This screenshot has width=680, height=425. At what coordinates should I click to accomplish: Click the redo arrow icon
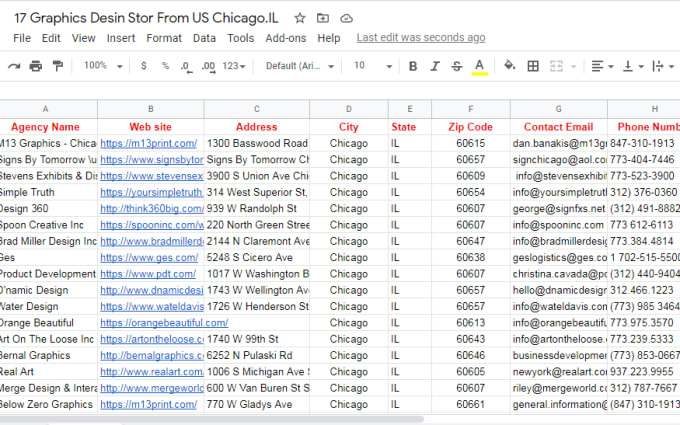14,66
